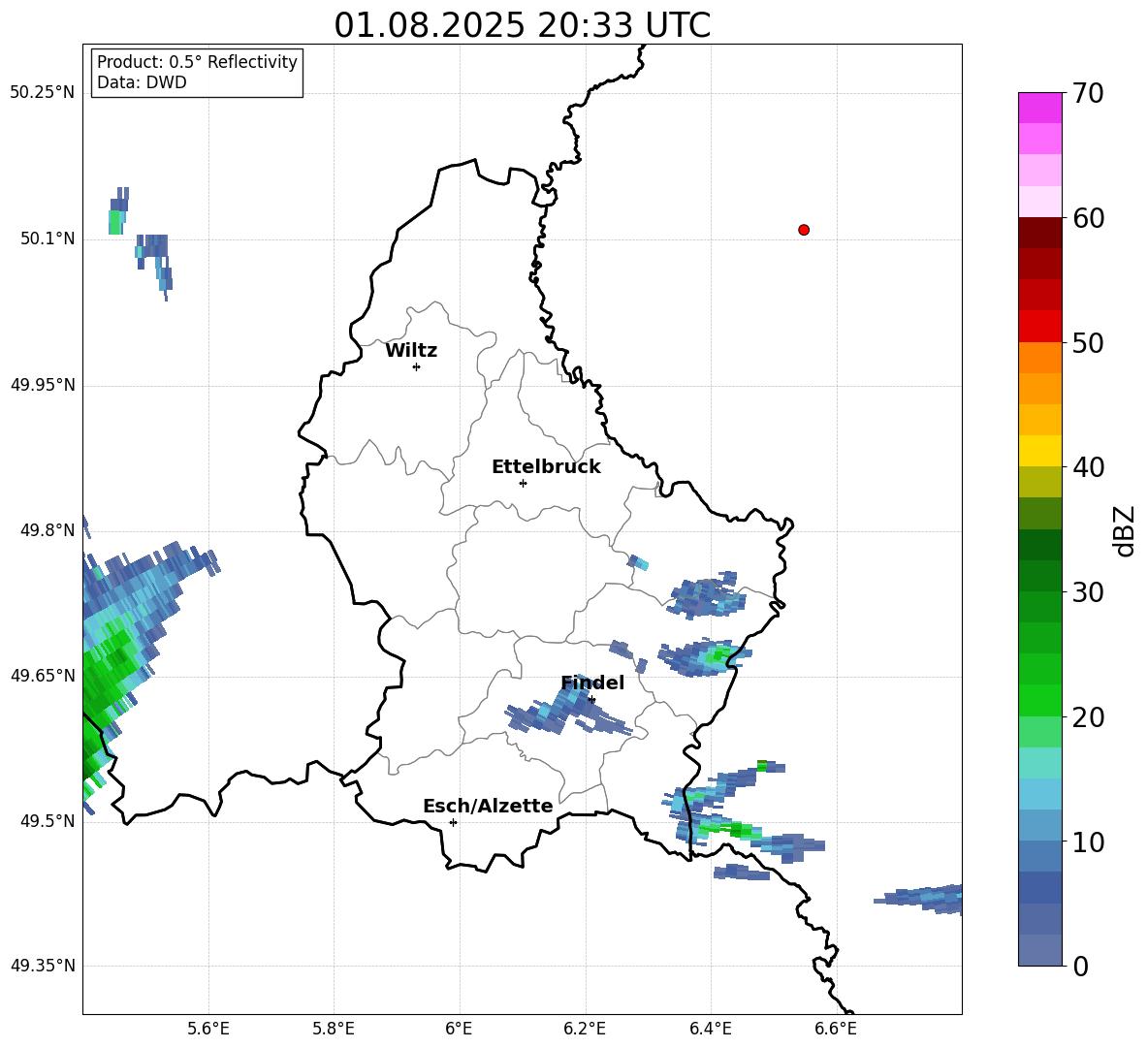
Task: Click the Esch/Alzette cross marker
Action: (453, 822)
